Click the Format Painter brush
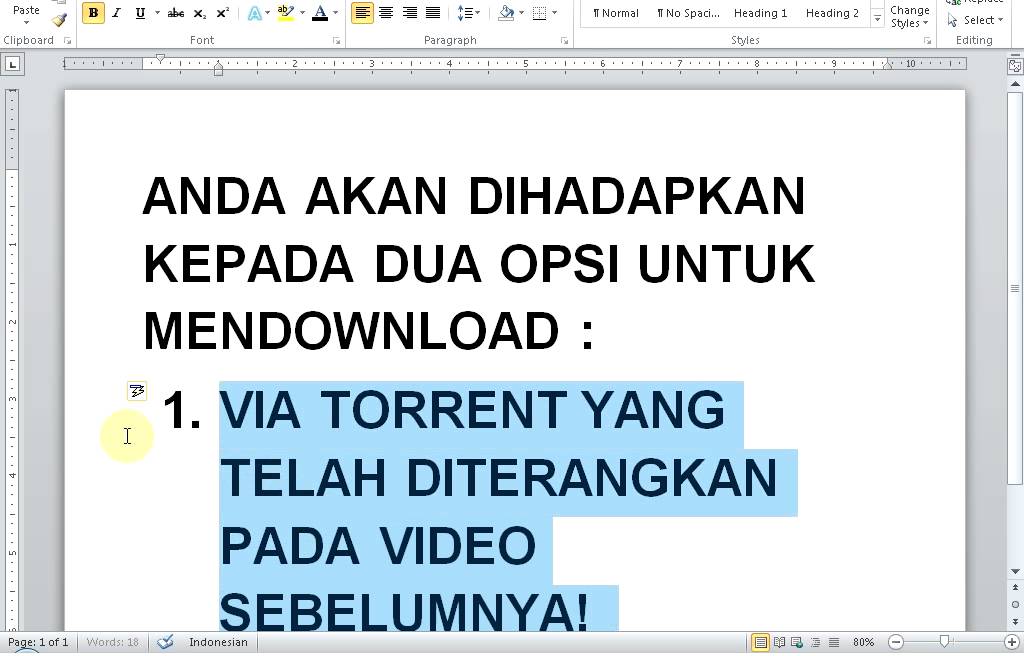 click(x=60, y=20)
